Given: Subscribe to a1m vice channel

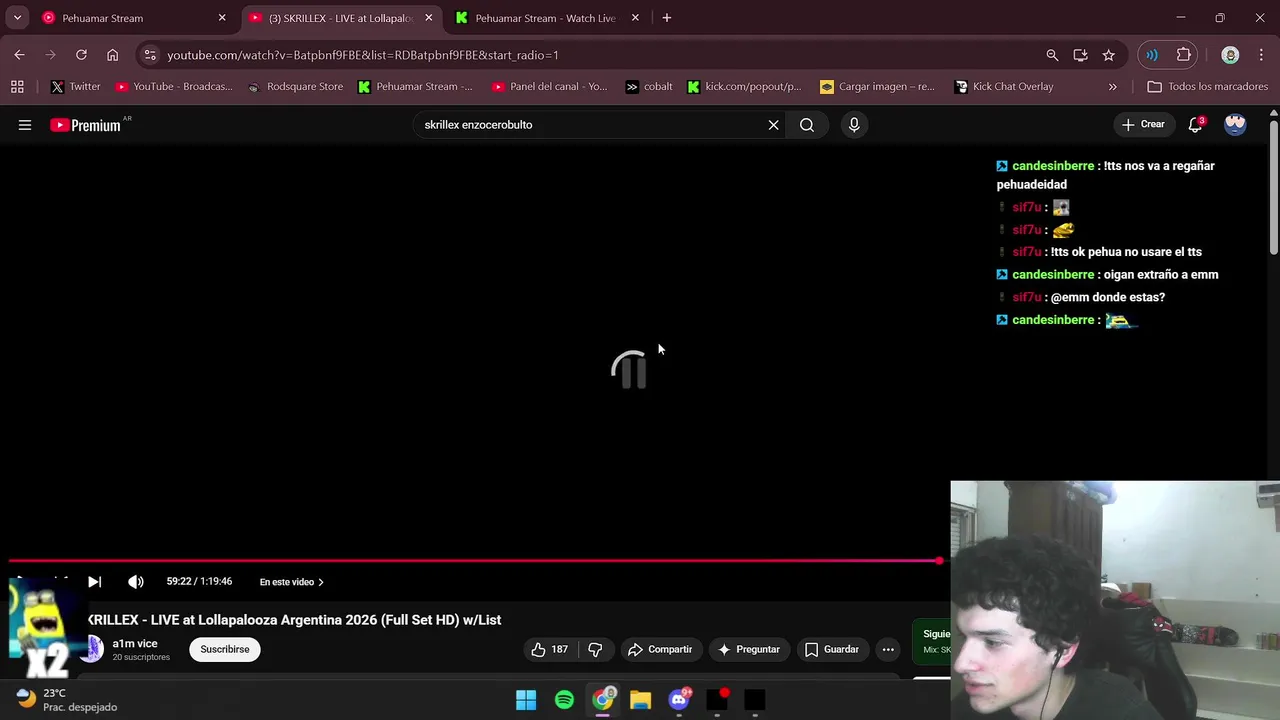Looking at the screenshot, I should click(225, 649).
